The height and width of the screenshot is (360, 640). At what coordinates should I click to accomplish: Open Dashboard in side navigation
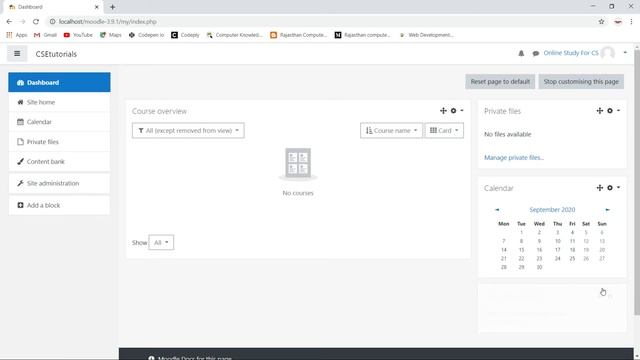point(59,82)
